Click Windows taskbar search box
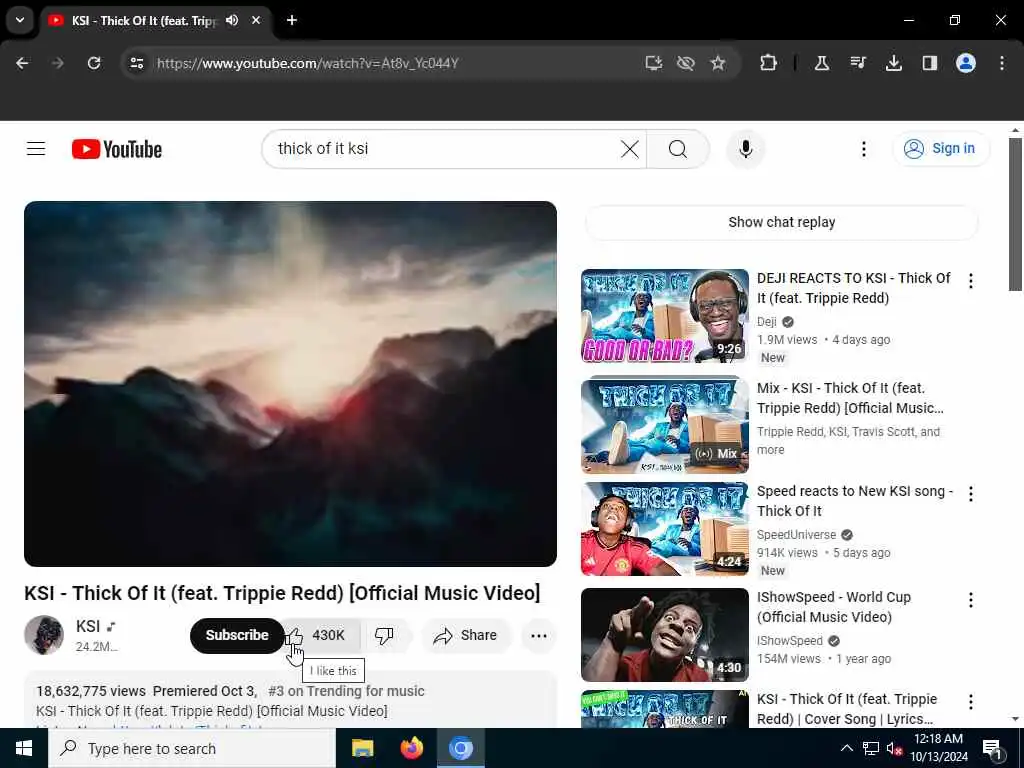This screenshot has width=1024, height=768. pyautogui.click(x=192, y=748)
